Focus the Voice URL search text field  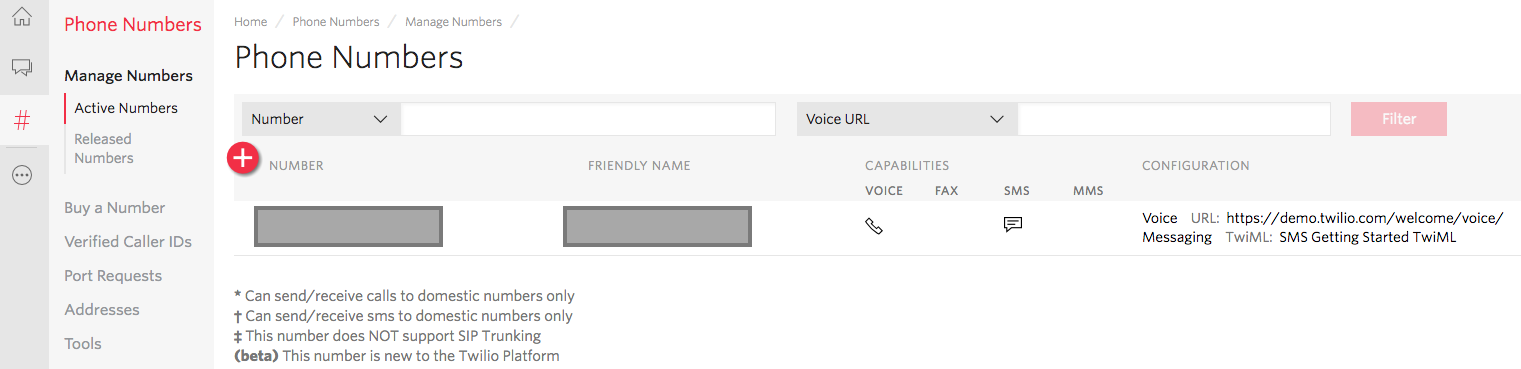pos(1174,119)
